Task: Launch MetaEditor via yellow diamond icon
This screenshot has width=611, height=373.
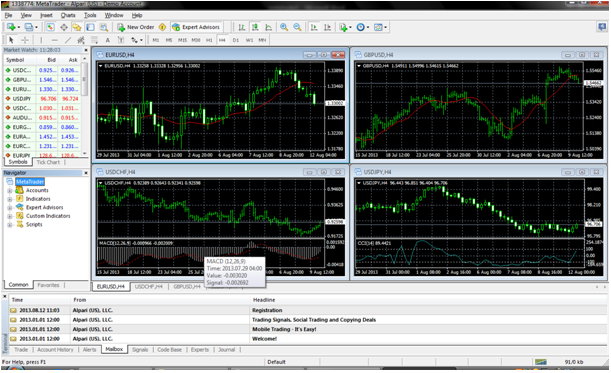Action: pos(162,27)
